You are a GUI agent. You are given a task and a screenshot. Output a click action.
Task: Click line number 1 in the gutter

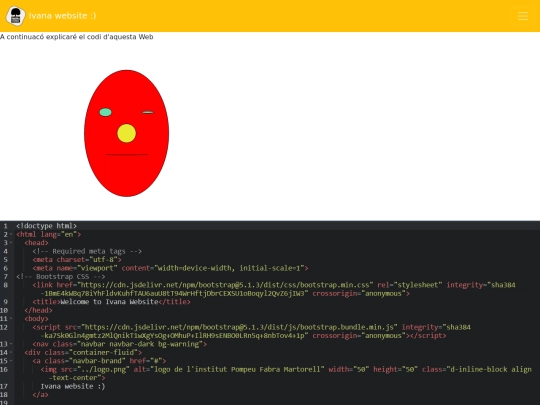click(6, 226)
